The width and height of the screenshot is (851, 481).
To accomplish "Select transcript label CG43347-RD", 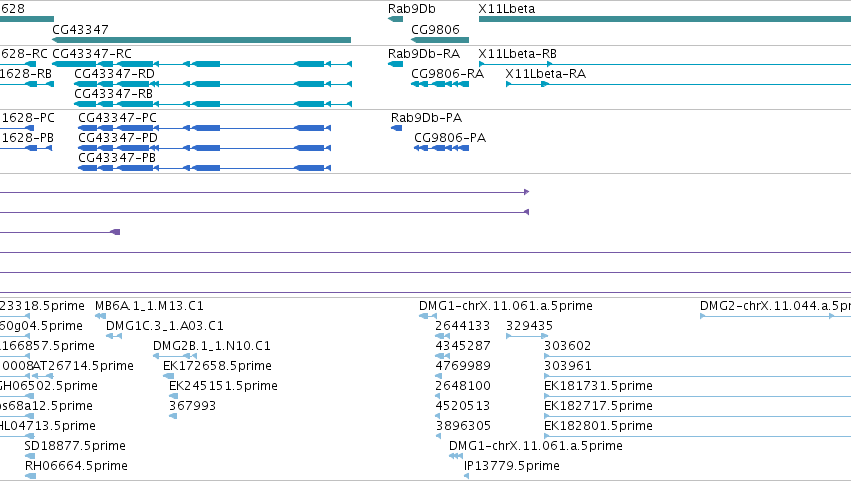I will (115, 73).
